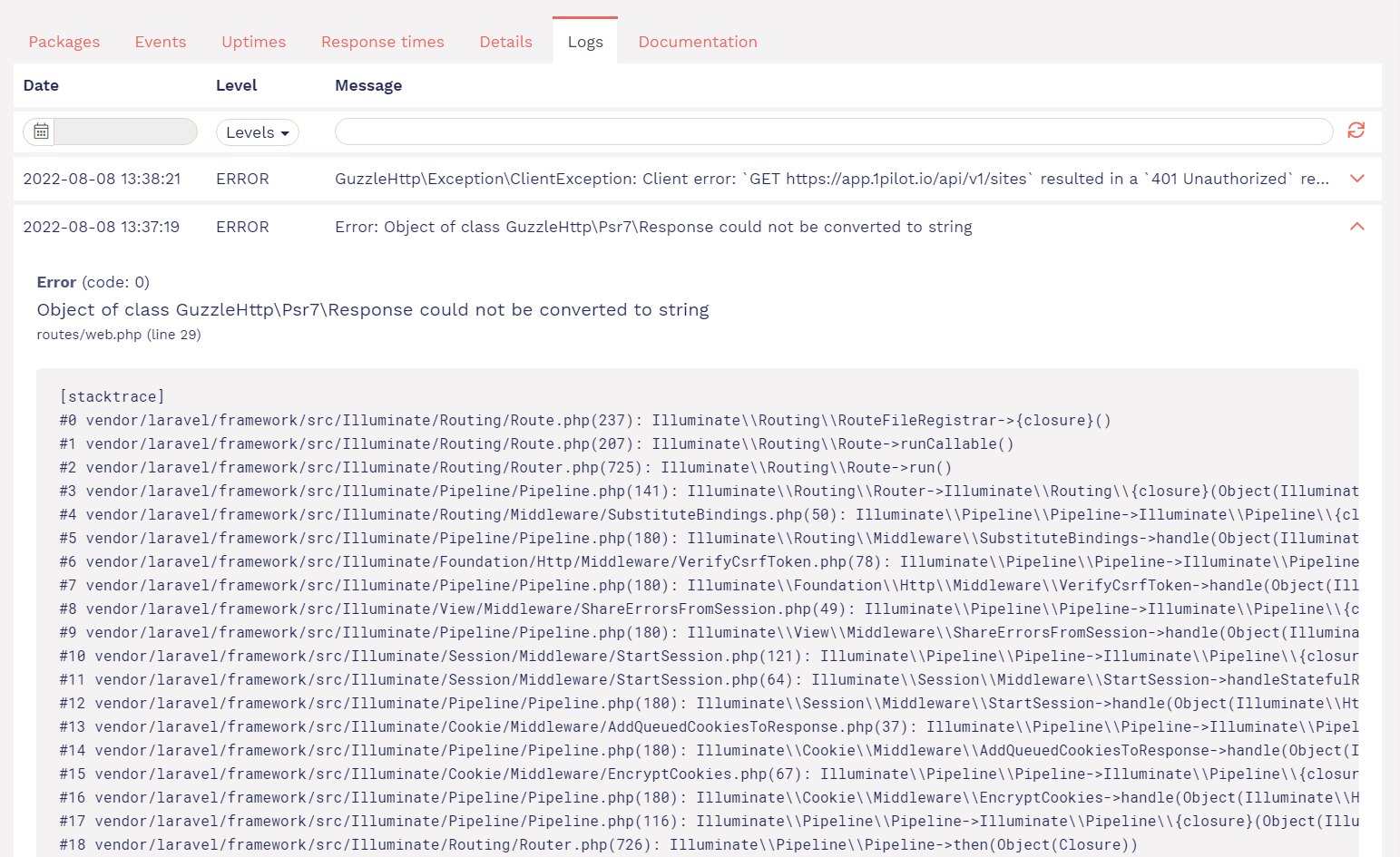This screenshot has width=1400, height=857.
Task: Select the GuzzleHttp ClientException message text
Action: click(x=832, y=179)
